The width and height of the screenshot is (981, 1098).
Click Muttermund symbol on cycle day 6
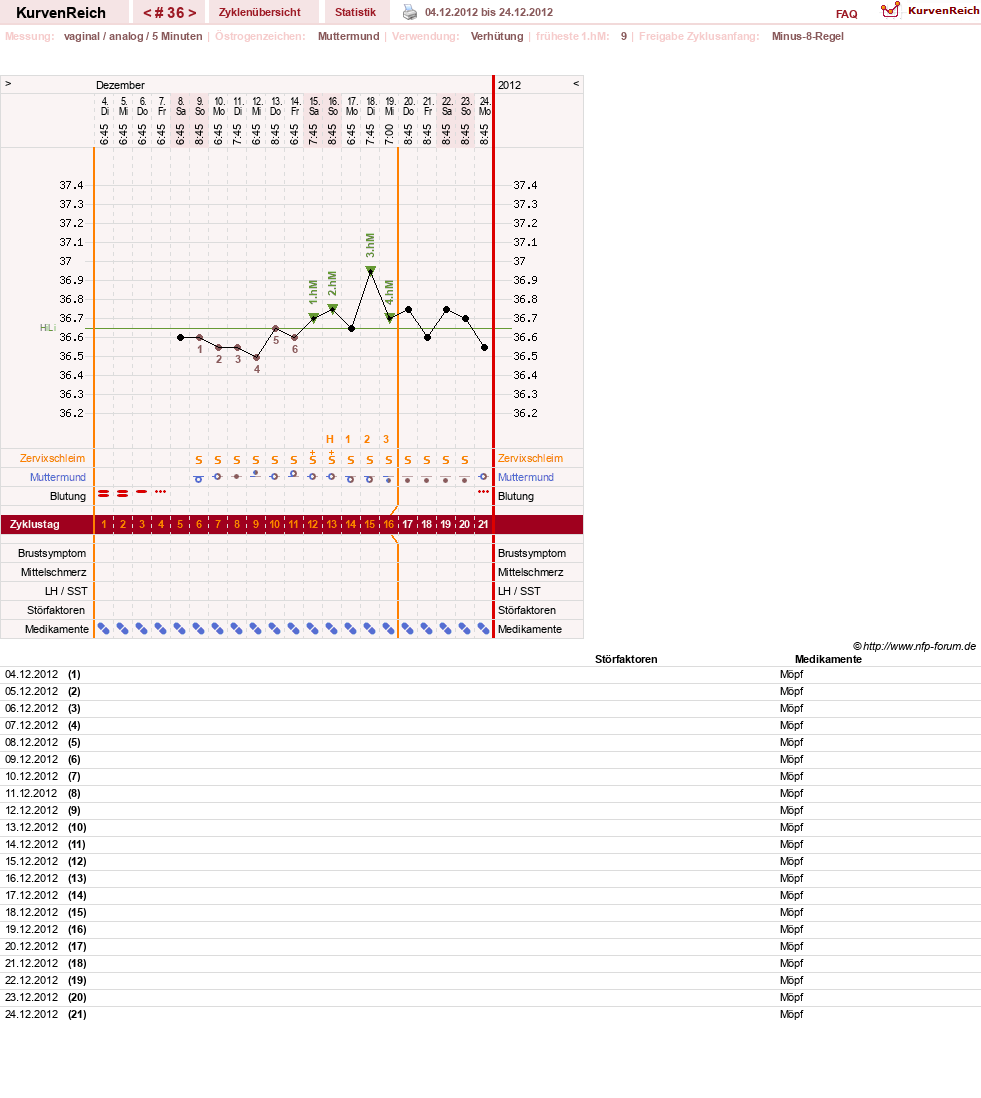click(198, 479)
